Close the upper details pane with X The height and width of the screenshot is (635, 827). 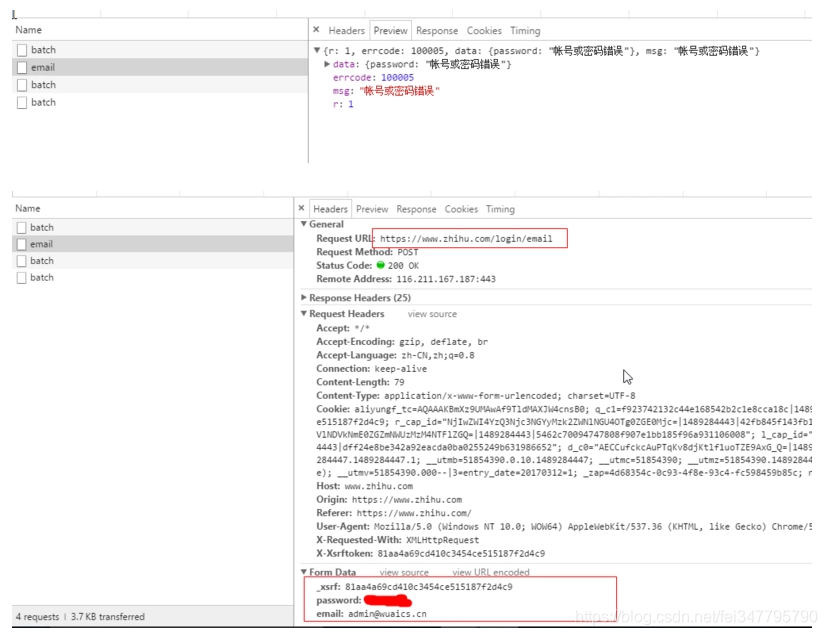coord(316,30)
